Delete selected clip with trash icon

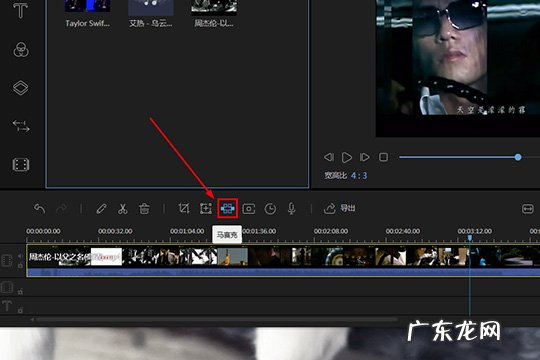(144, 208)
